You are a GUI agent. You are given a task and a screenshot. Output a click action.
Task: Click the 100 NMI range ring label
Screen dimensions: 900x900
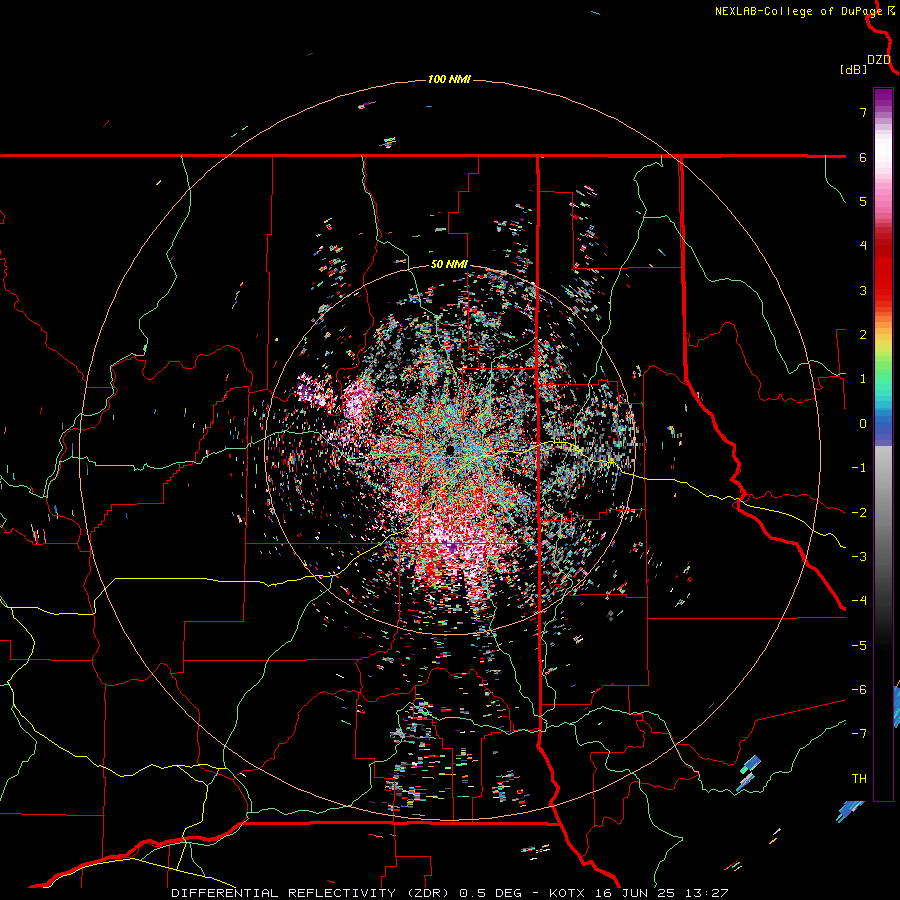pyautogui.click(x=449, y=79)
